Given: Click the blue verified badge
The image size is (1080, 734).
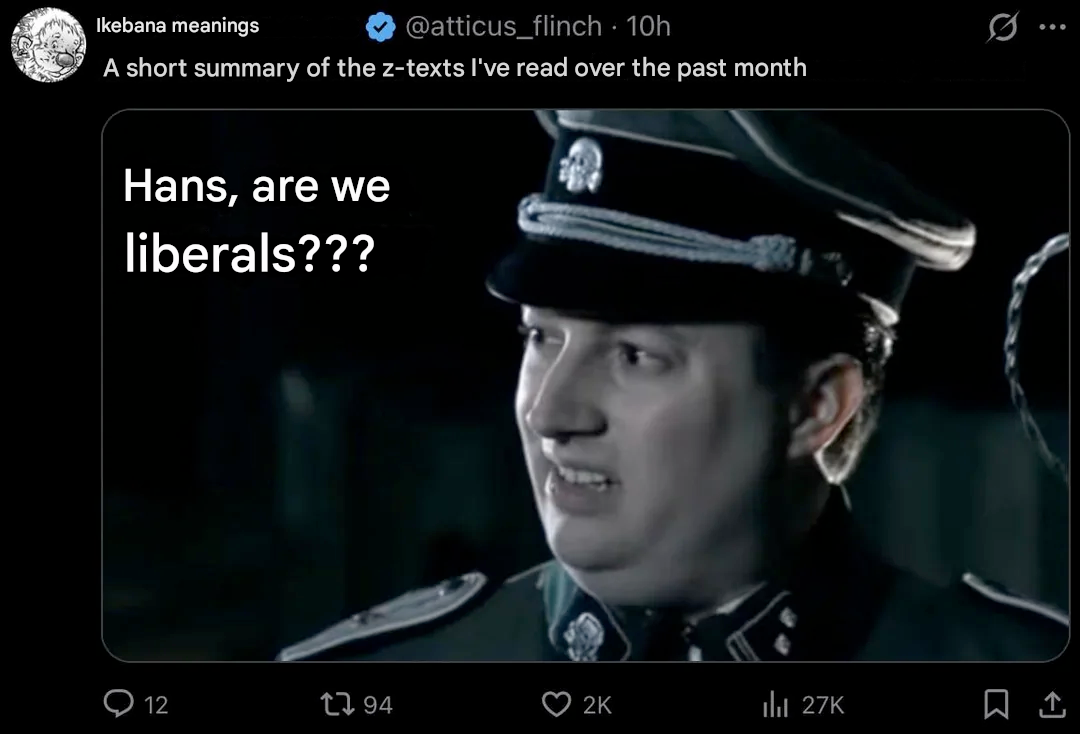Looking at the screenshot, I should point(380,27).
